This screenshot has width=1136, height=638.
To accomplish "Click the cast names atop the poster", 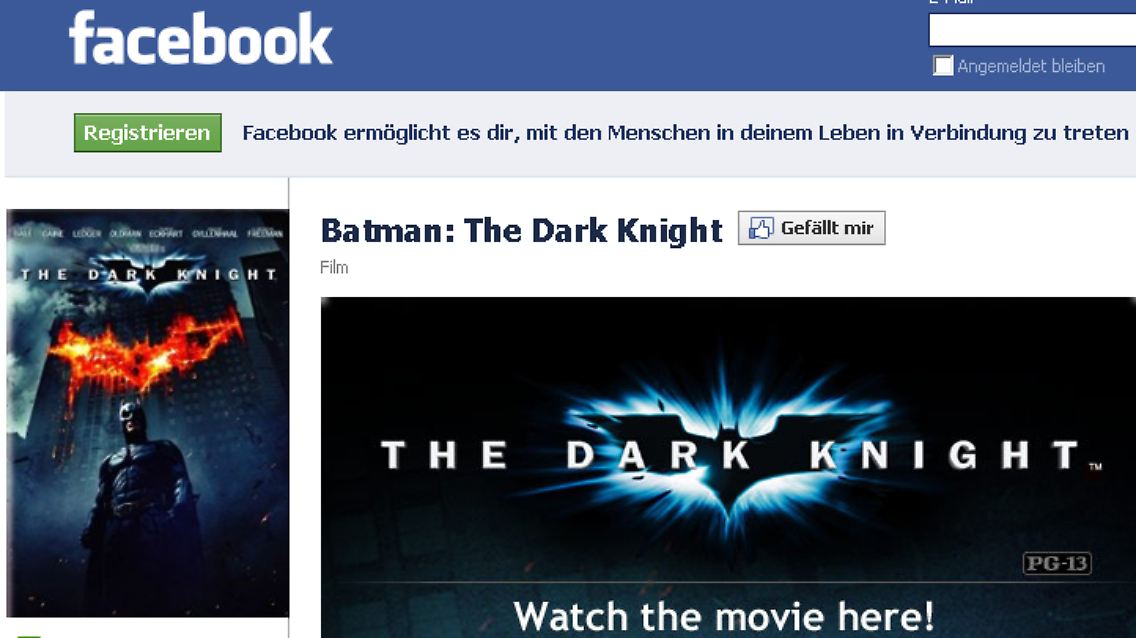I will click(x=148, y=233).
